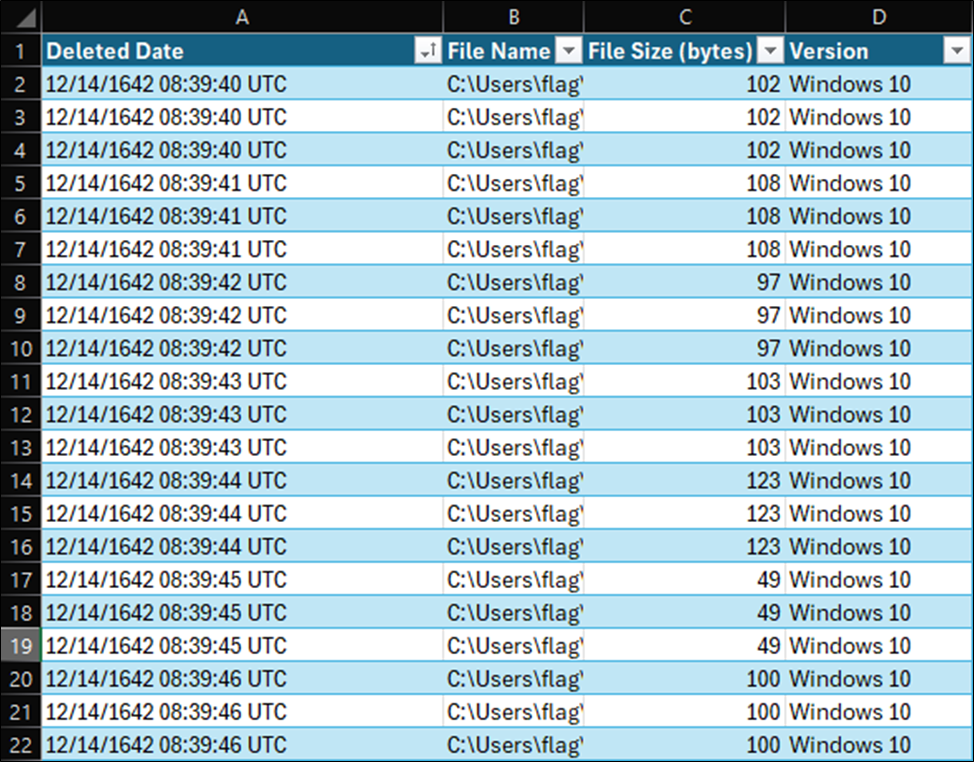Click the Deleted Date header cell

coord(220,51)
